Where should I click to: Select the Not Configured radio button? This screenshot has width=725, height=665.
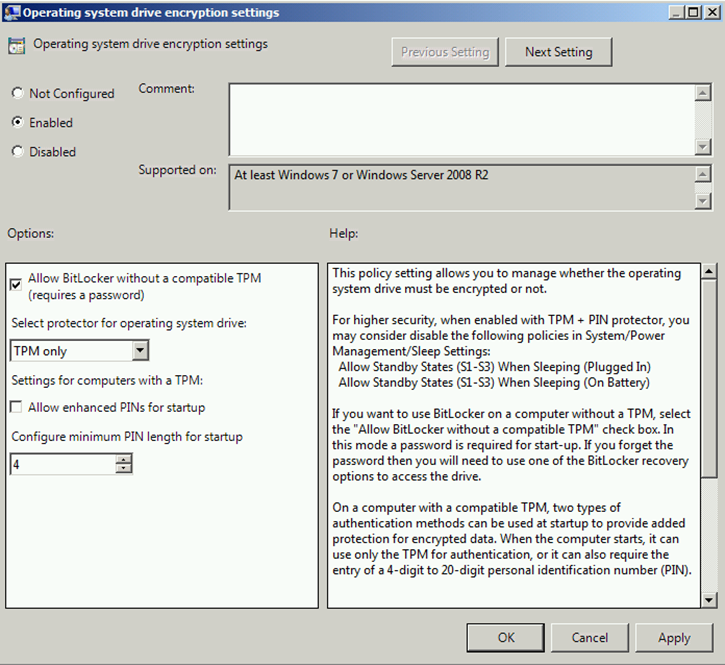point(18,93)
